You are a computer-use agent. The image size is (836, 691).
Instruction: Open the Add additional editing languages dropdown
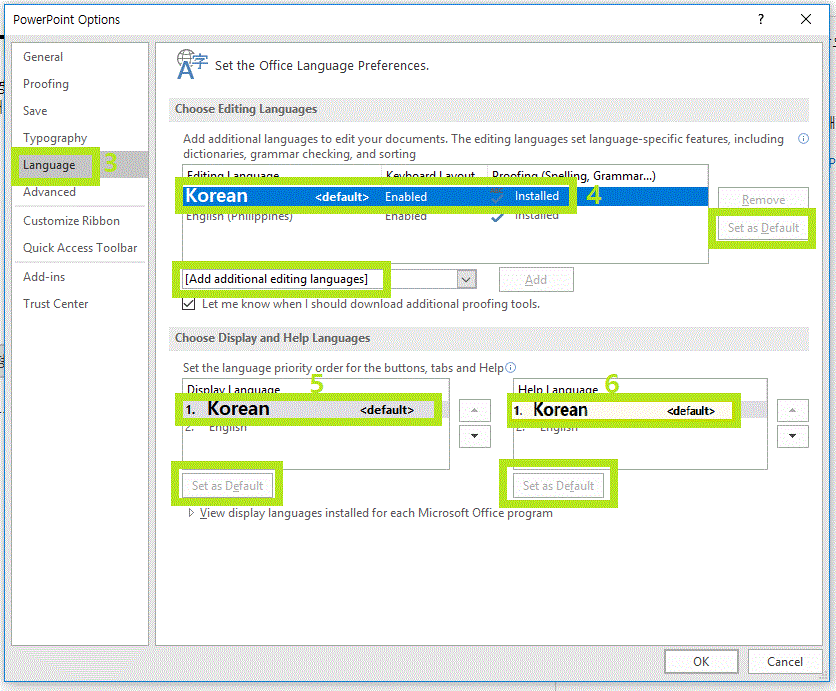coord(329,279)
